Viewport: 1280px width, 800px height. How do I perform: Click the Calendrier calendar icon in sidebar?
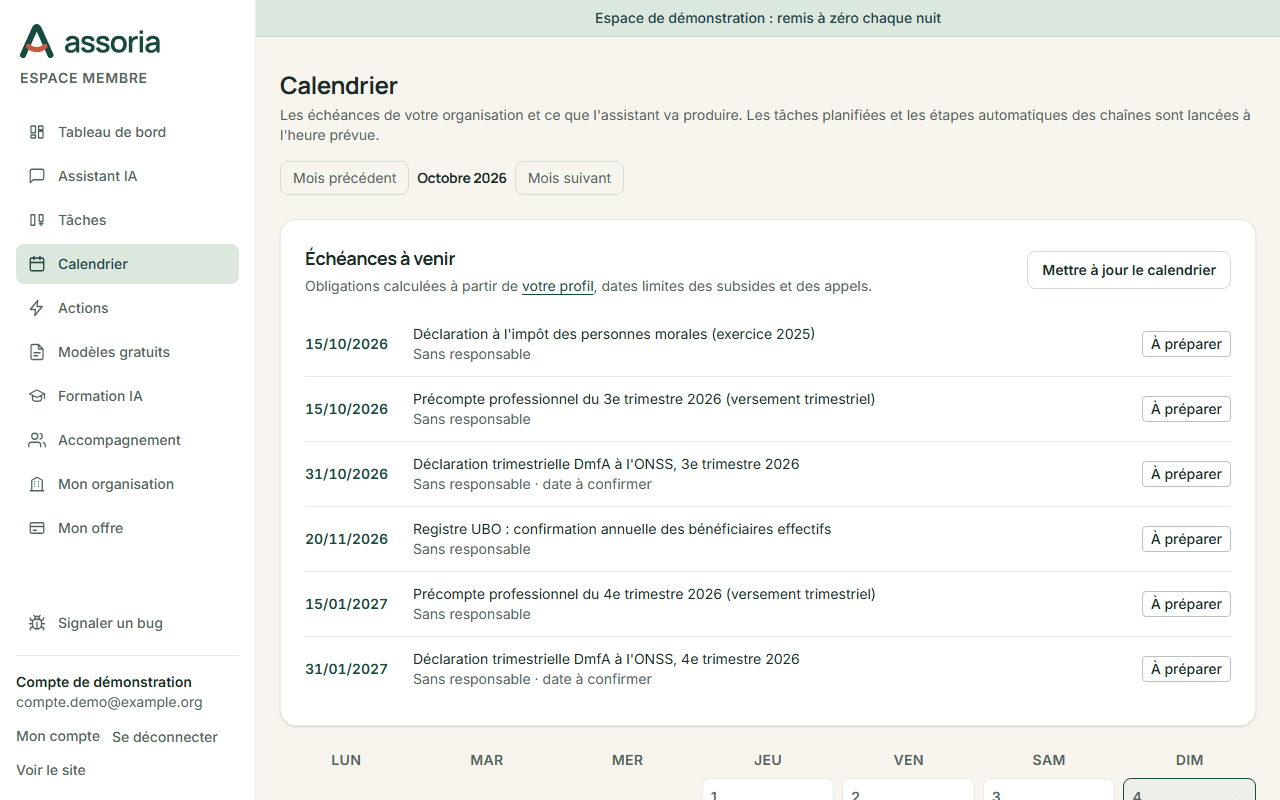click(37, 264)
